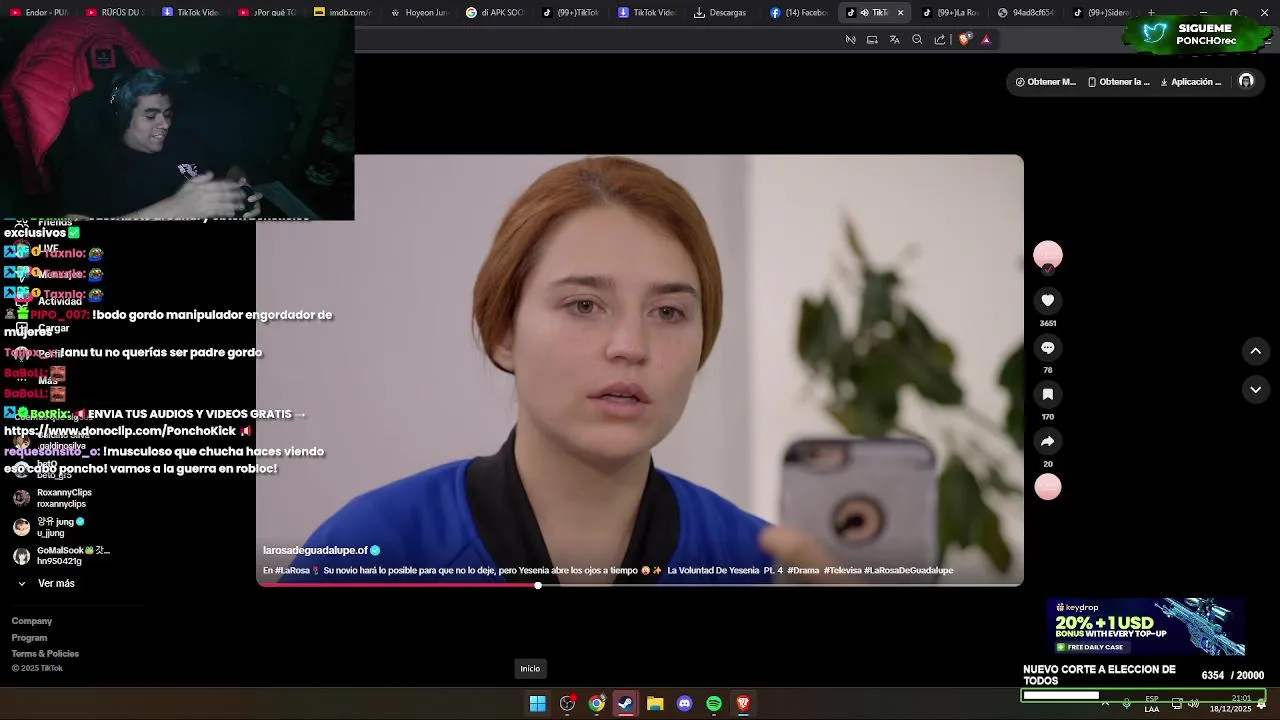Click the volume speaker icon in system tray
Viewport: 1280px width, 720px height.
coord(1193,704)
